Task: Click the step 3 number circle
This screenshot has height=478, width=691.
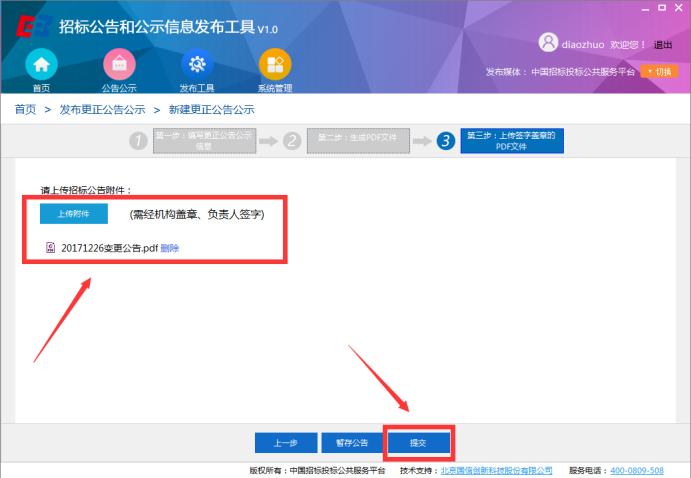Action: (446, 141)
